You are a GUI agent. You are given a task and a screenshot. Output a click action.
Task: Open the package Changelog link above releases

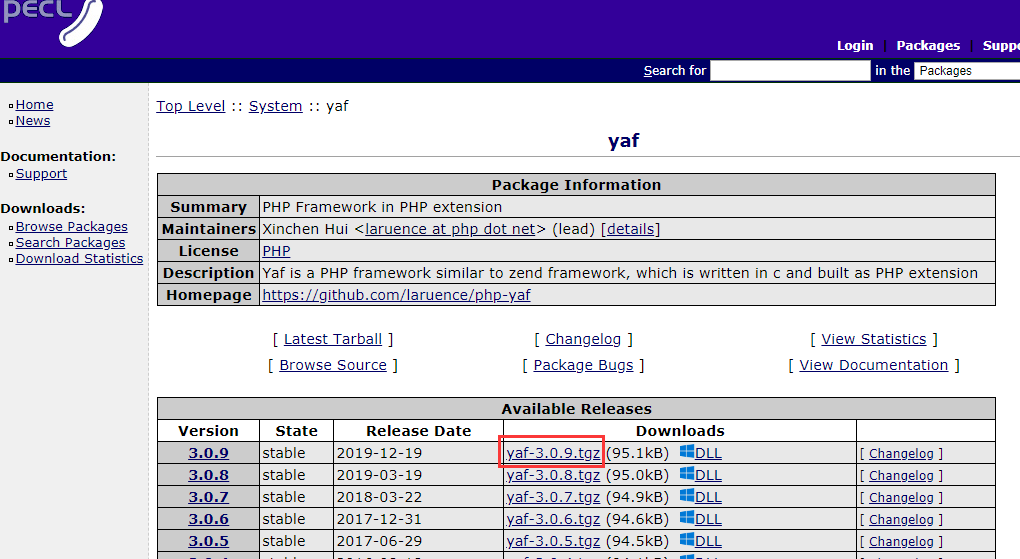[x=583, y=339]
